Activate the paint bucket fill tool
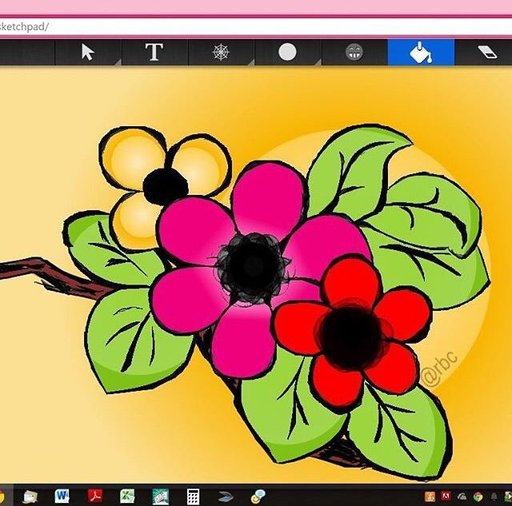The image size is (512, 506). pos(421,52)
